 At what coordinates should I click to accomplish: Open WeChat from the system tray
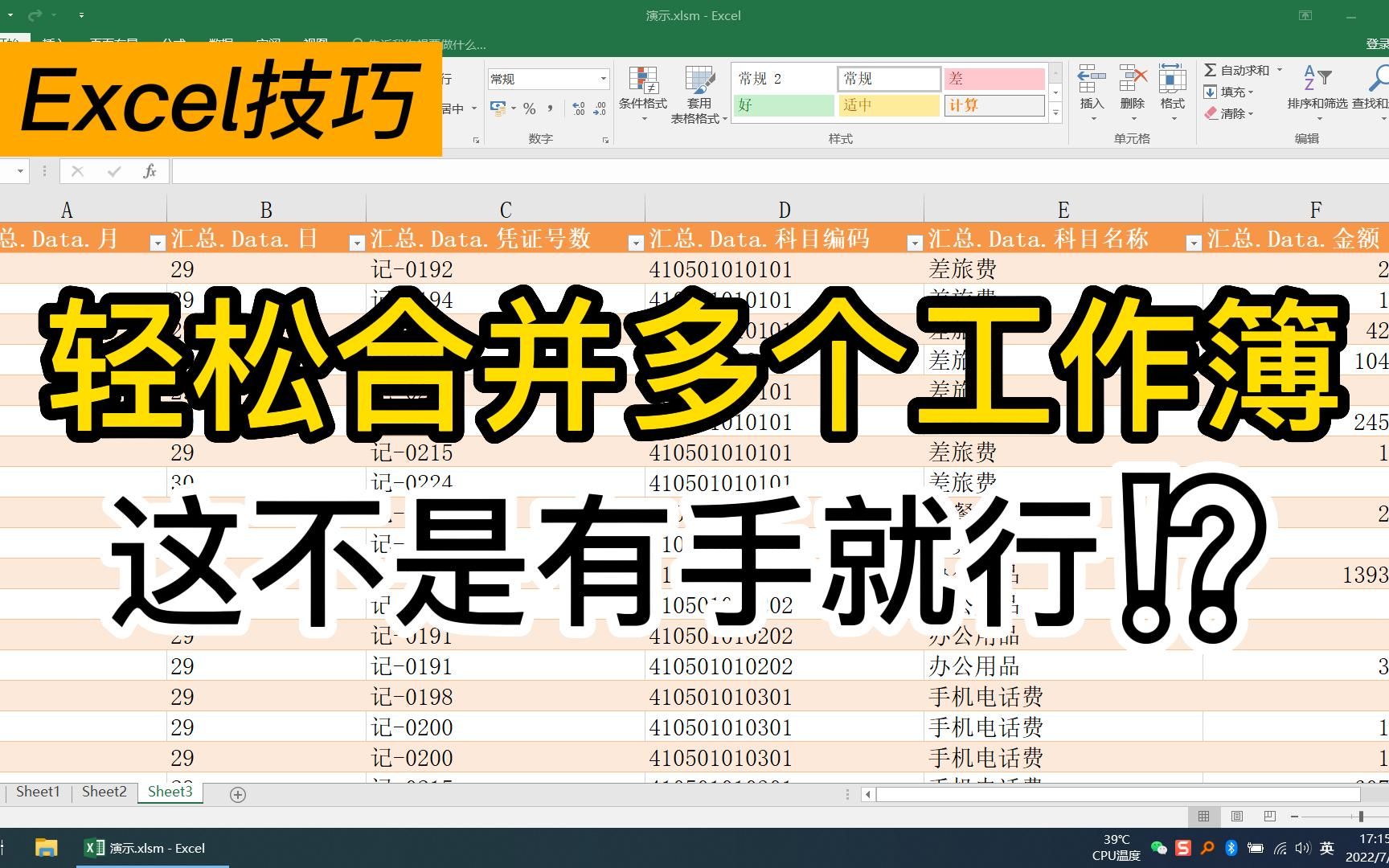click(x=1158, y=848)
